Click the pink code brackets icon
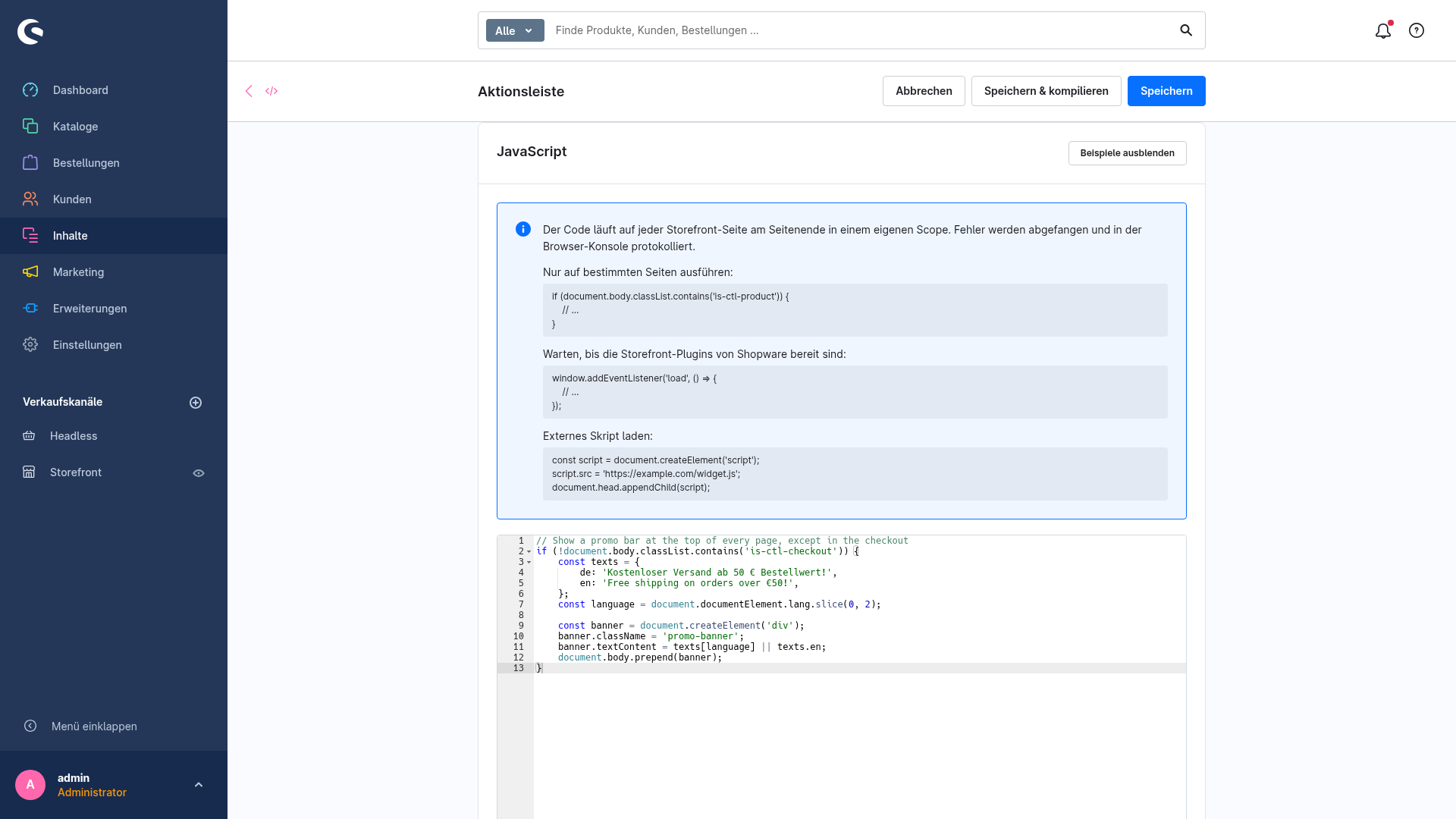This screenshot has height=819, width=1456. (271, 91)
